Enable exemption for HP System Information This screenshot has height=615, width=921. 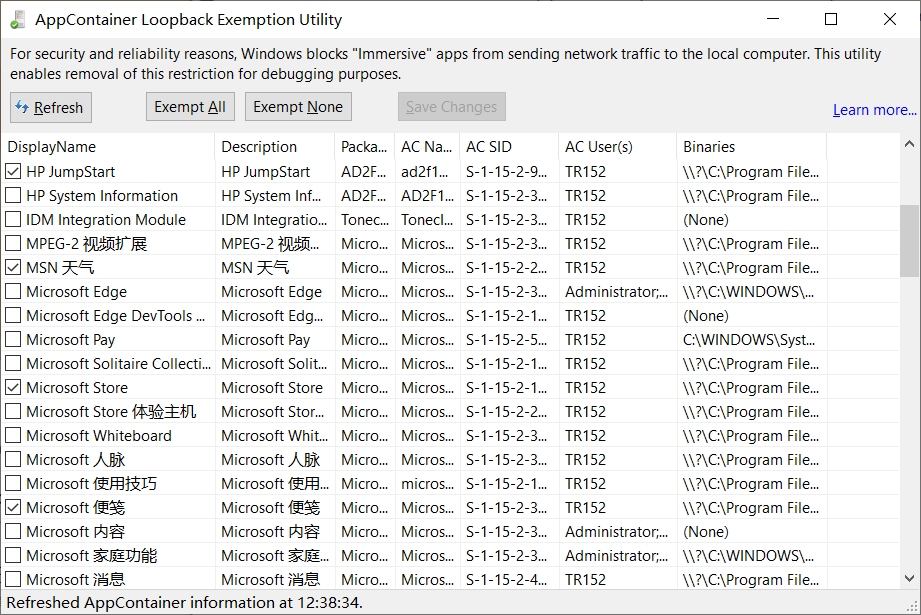13,195
